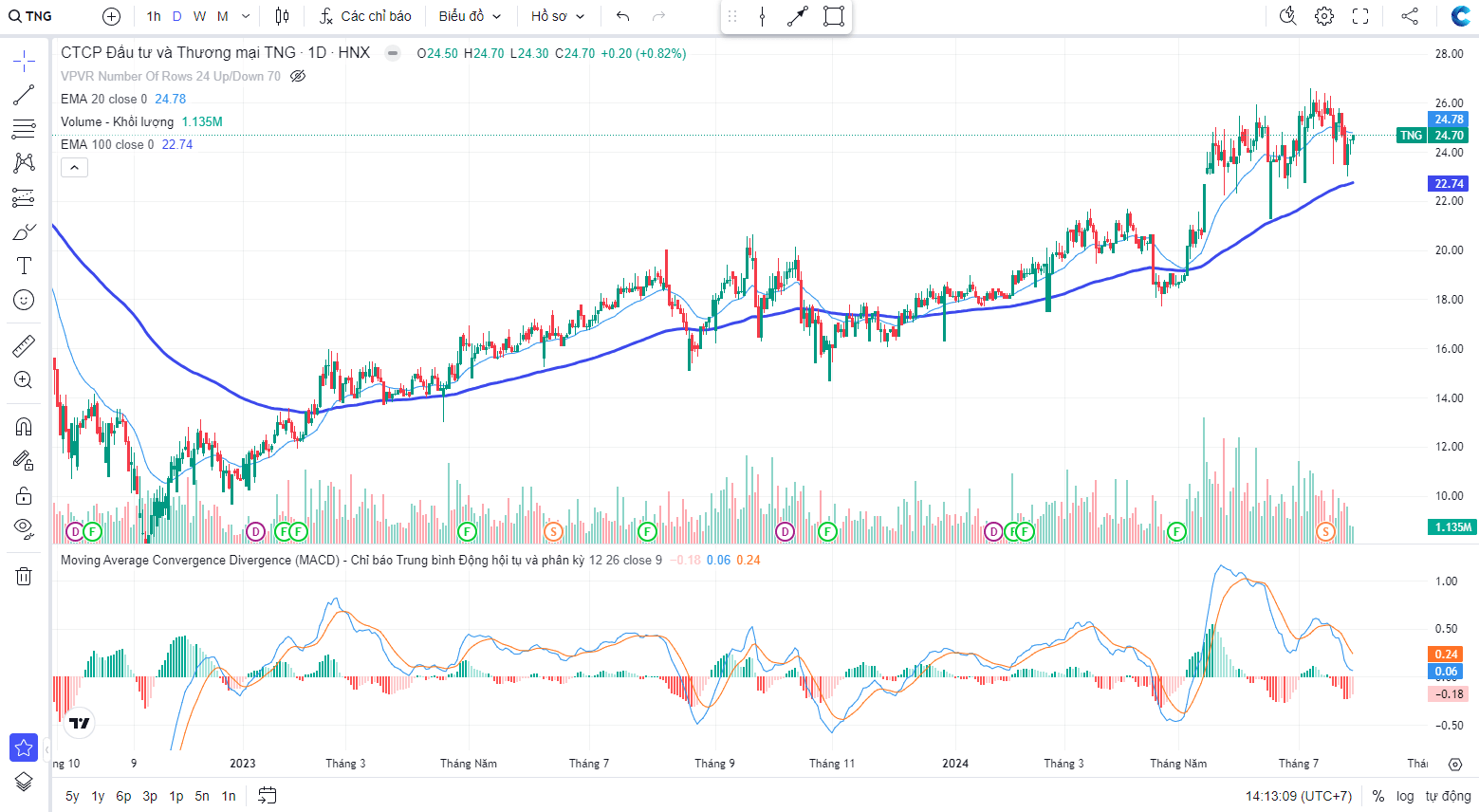Open timezone 14:13:09 (UTC+7) menu
This screenshot has height=812, width=1479.
(1299, 796)
